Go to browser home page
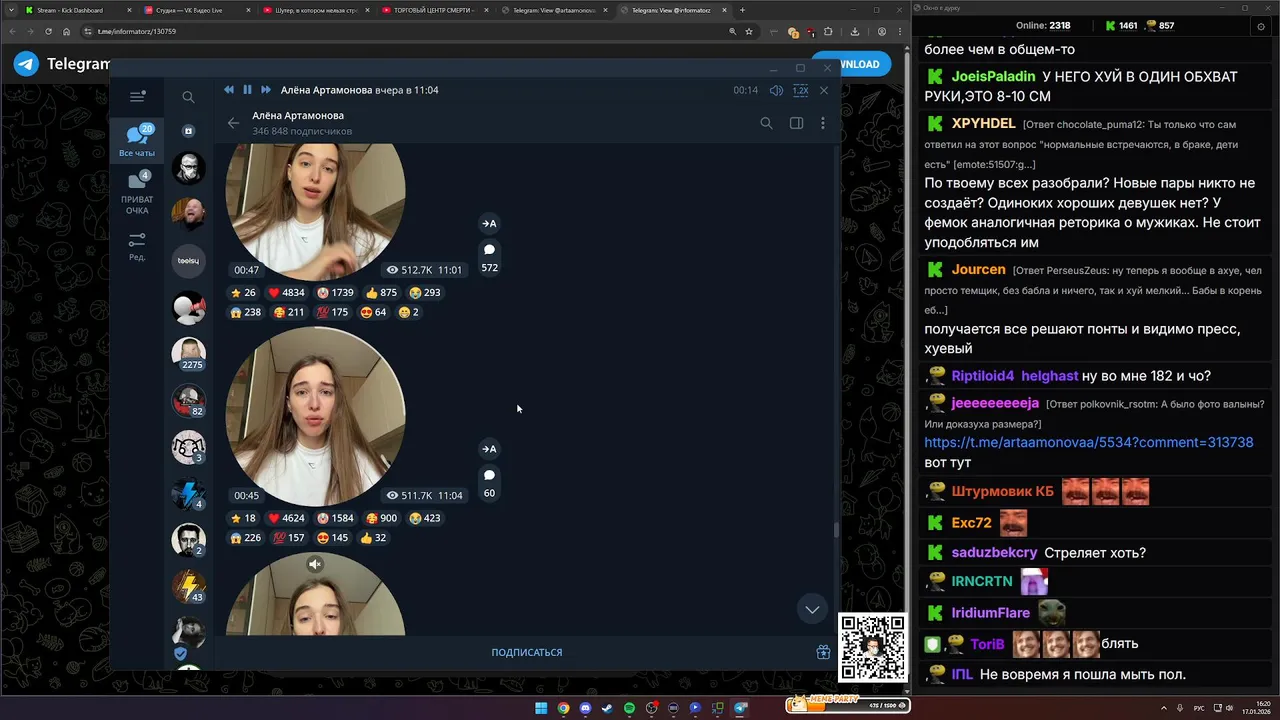The image size is (1280, 720). pyautogui.click(x=66, y=31)
